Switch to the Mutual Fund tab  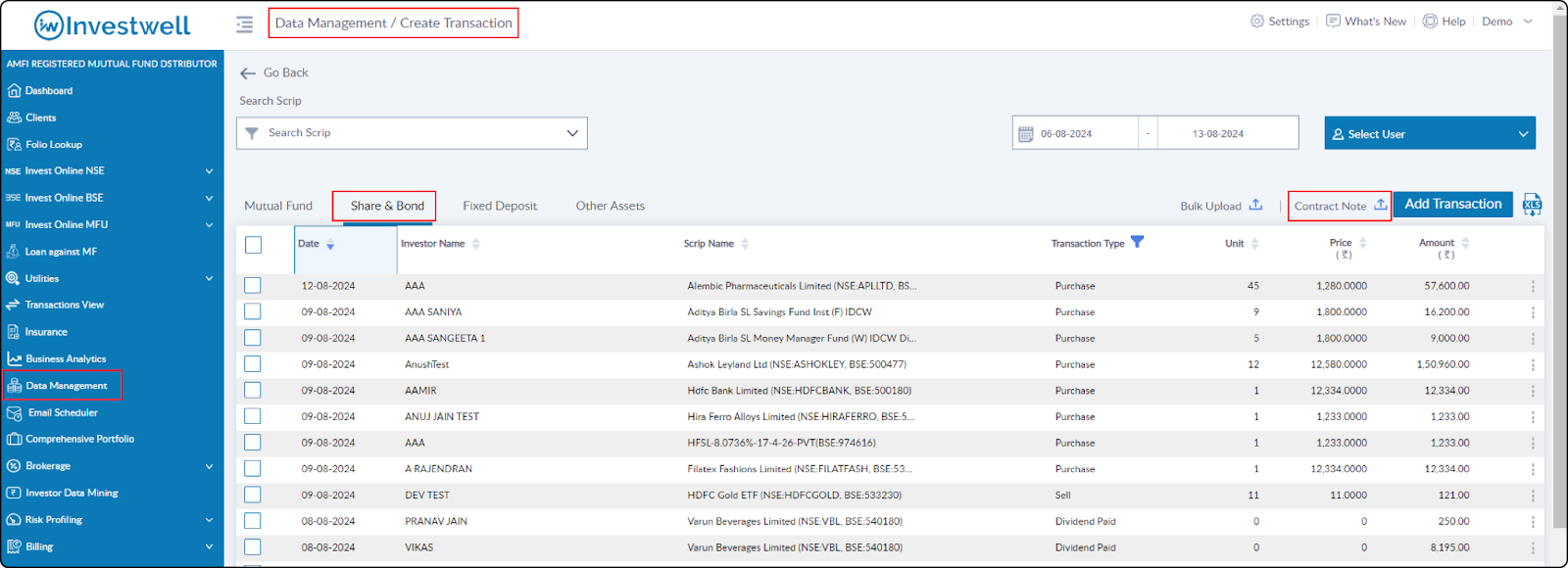278,206
